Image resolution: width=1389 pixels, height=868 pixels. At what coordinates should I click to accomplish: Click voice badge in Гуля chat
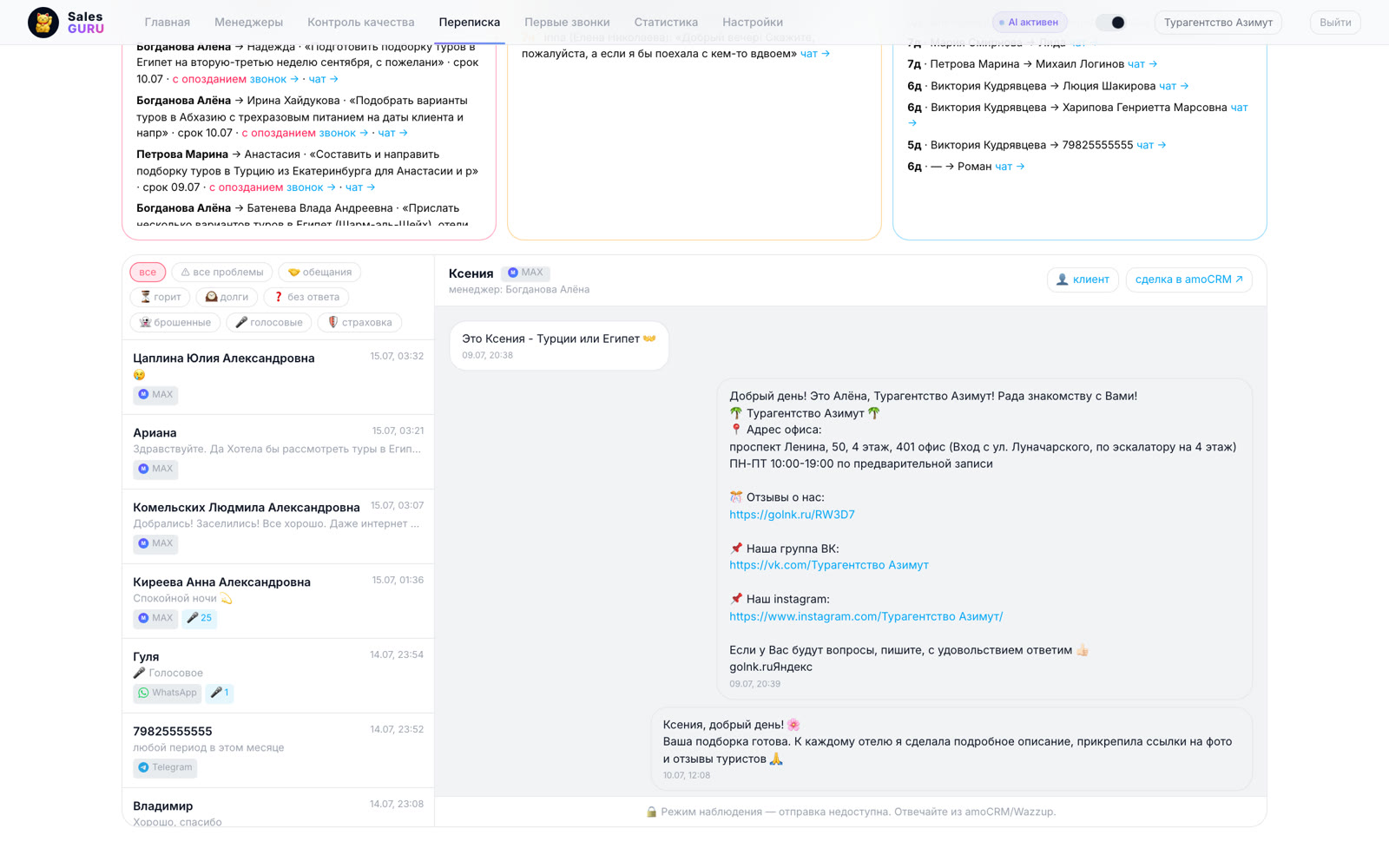220,693
